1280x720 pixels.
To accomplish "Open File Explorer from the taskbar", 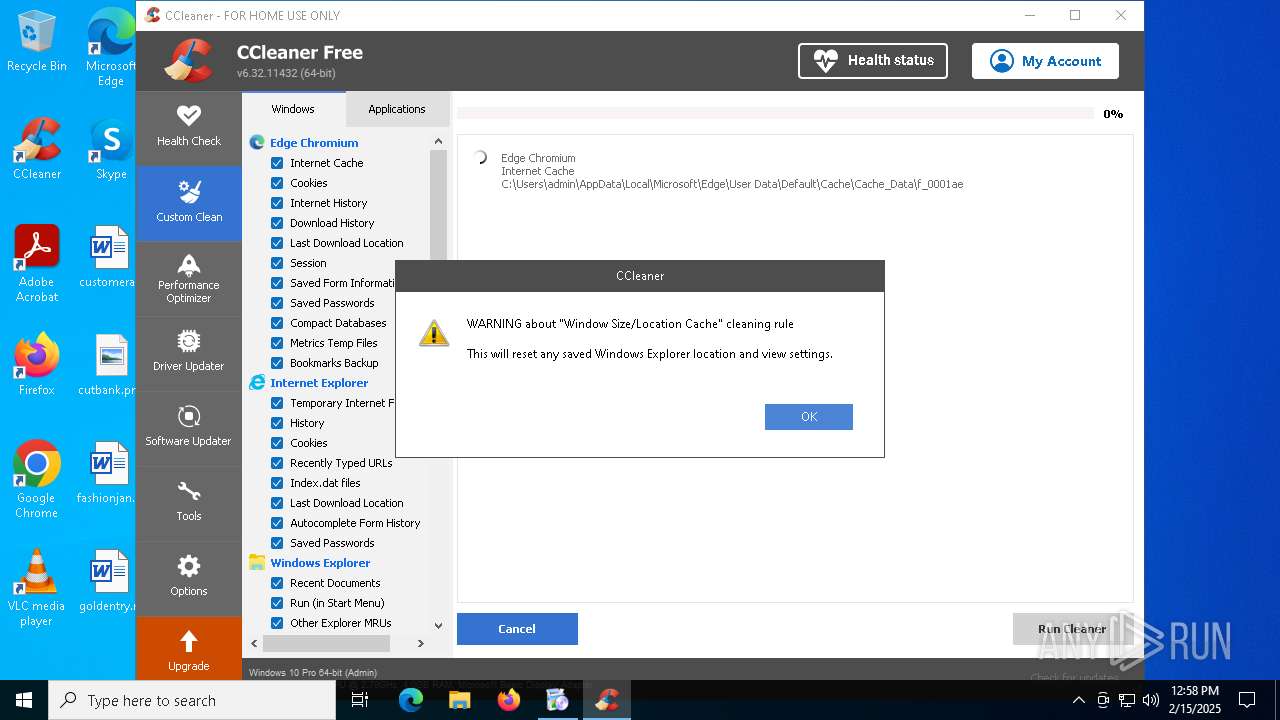I will [459, 700].
